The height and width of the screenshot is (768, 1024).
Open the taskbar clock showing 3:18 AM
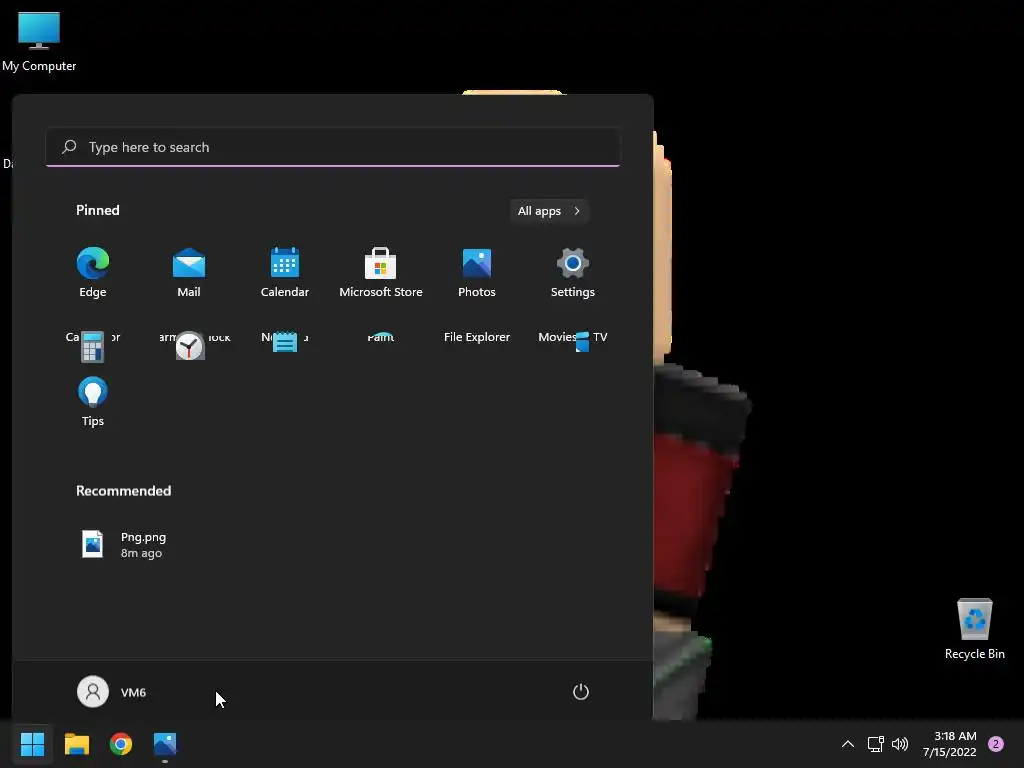tap(950, 744)
